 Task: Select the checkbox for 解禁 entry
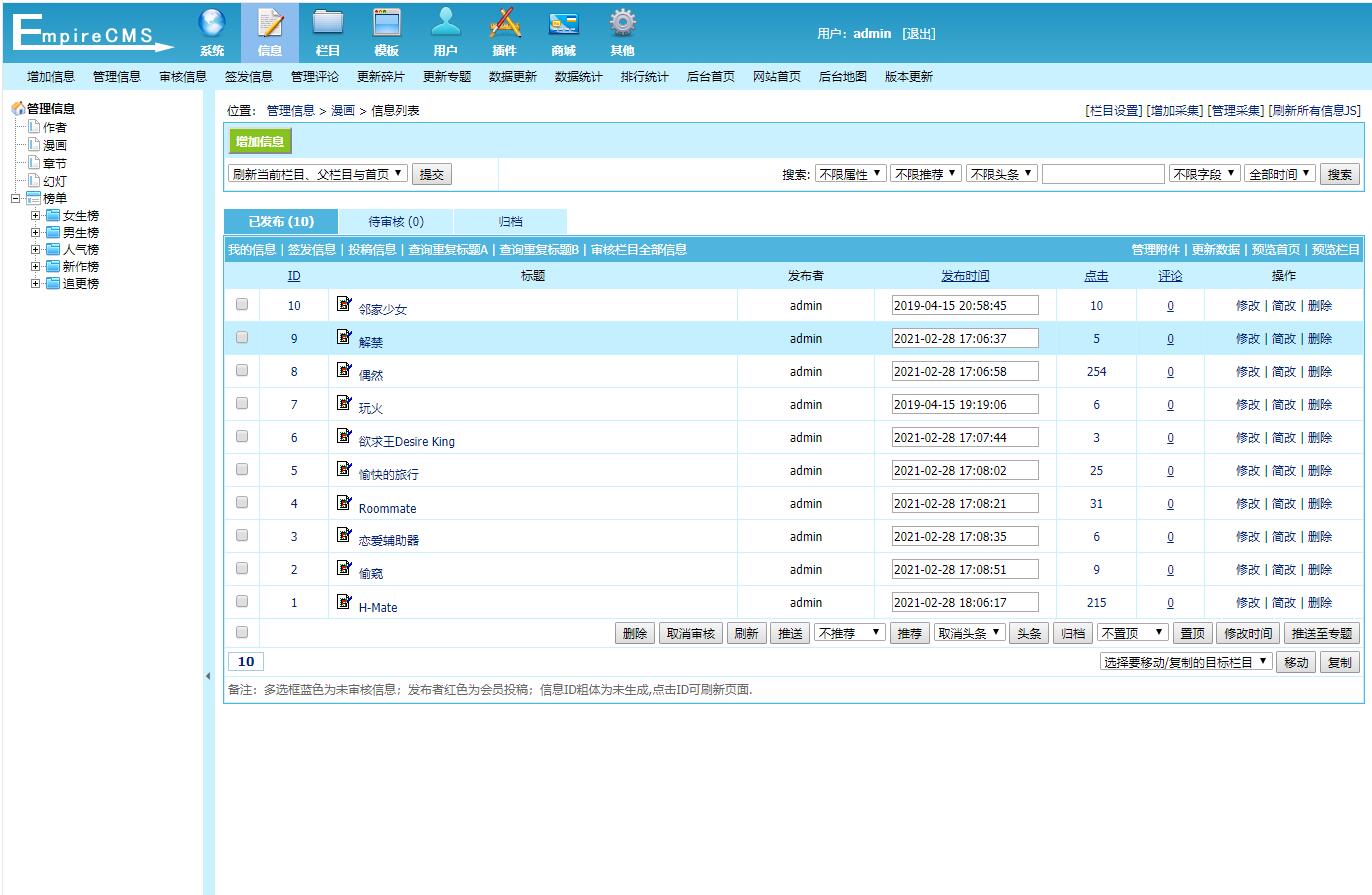(241, 337)
